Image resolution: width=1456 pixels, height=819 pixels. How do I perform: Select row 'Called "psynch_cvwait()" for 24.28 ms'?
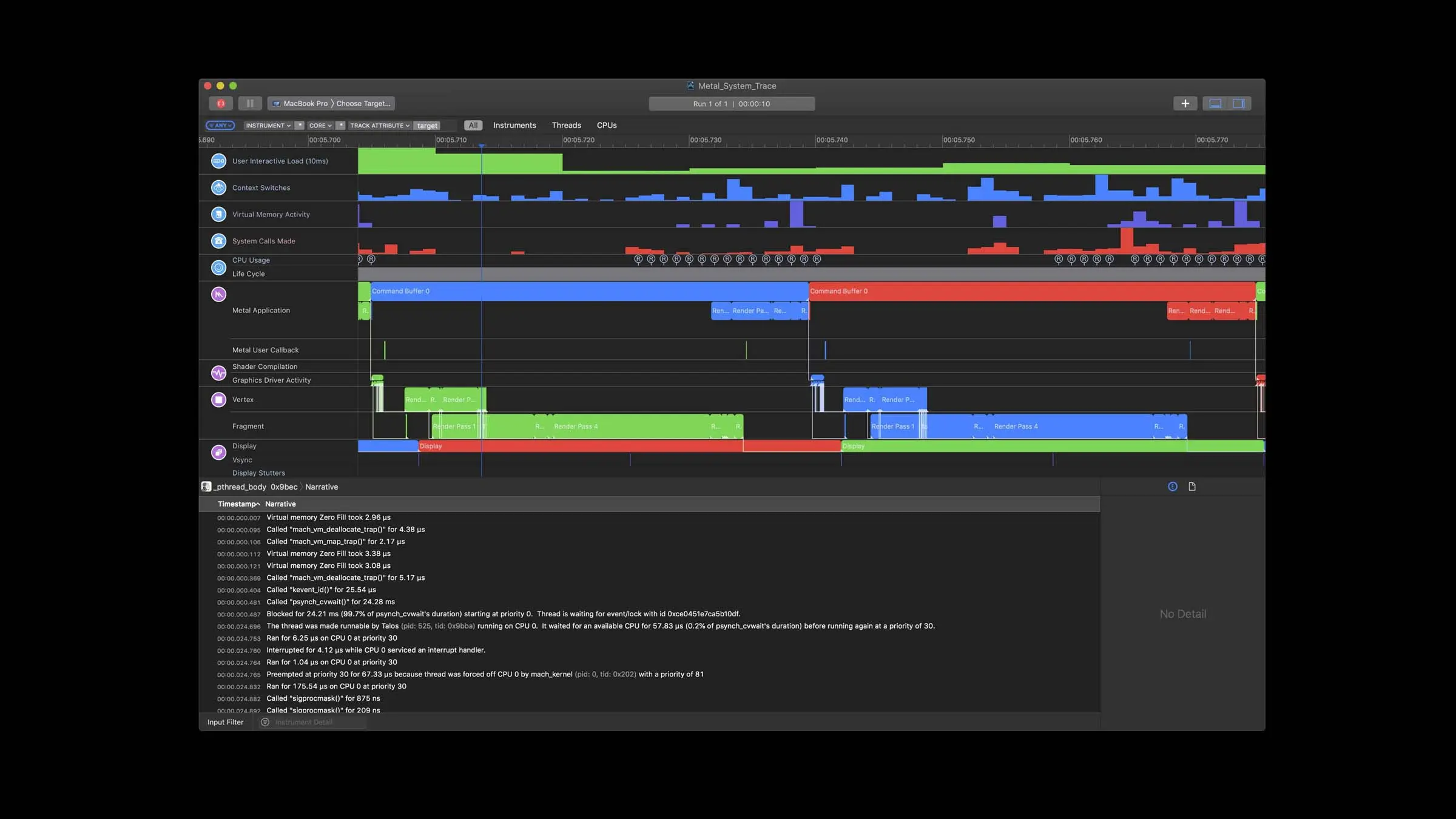click(x=650, y=602)
